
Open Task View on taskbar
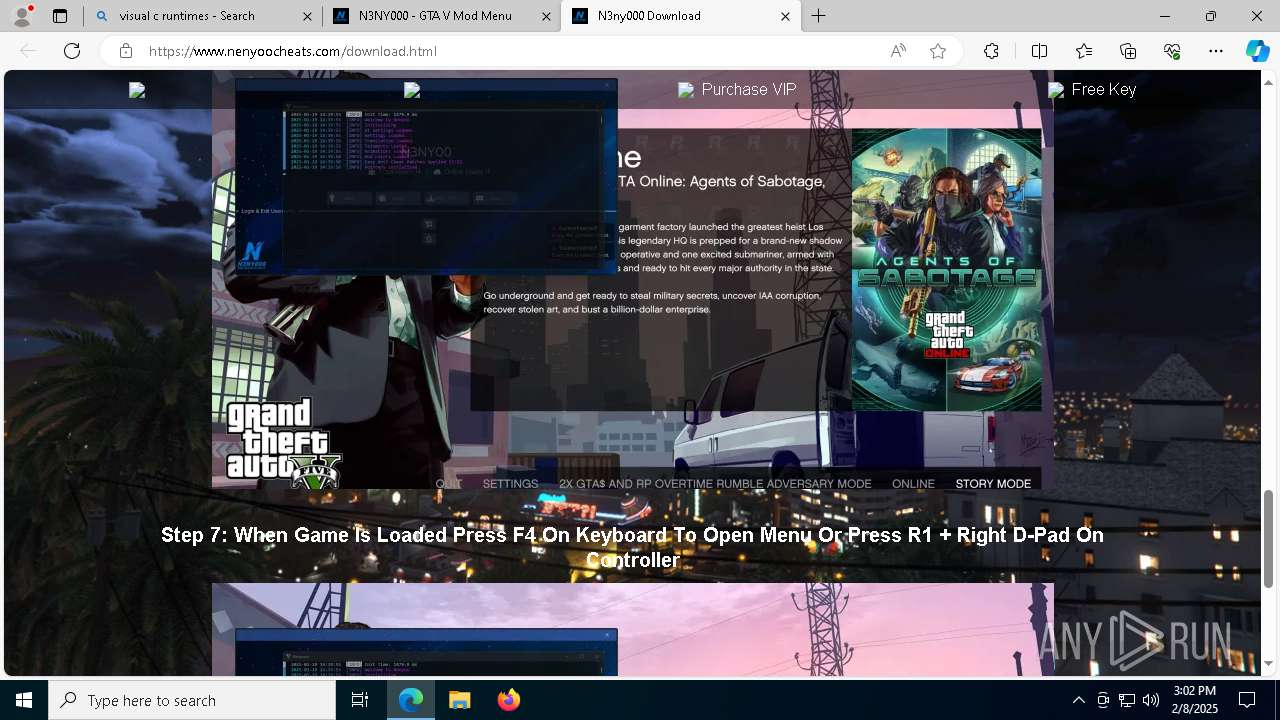360,700
